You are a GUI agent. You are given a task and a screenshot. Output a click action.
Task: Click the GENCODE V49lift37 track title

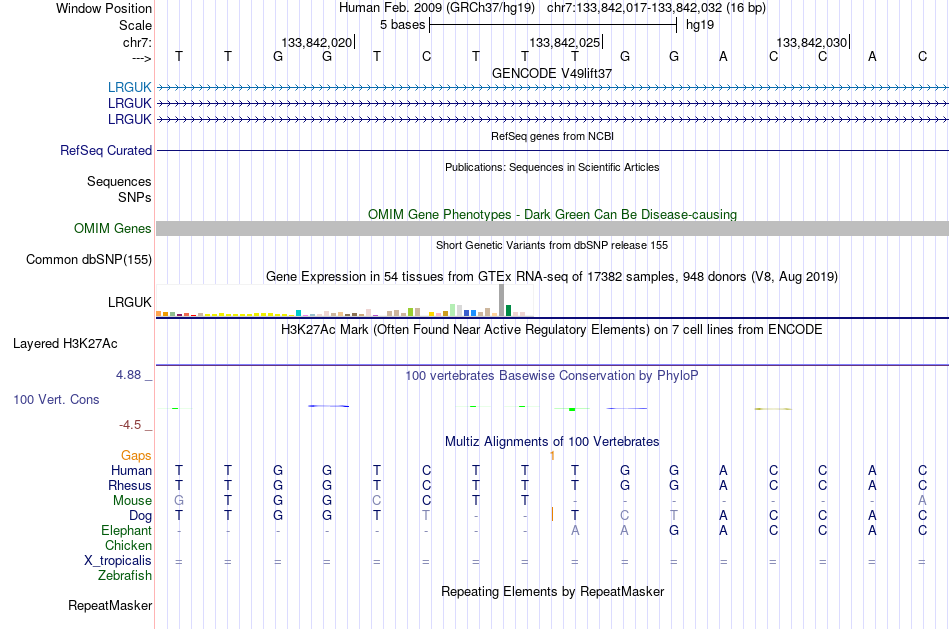click(552, 73)
